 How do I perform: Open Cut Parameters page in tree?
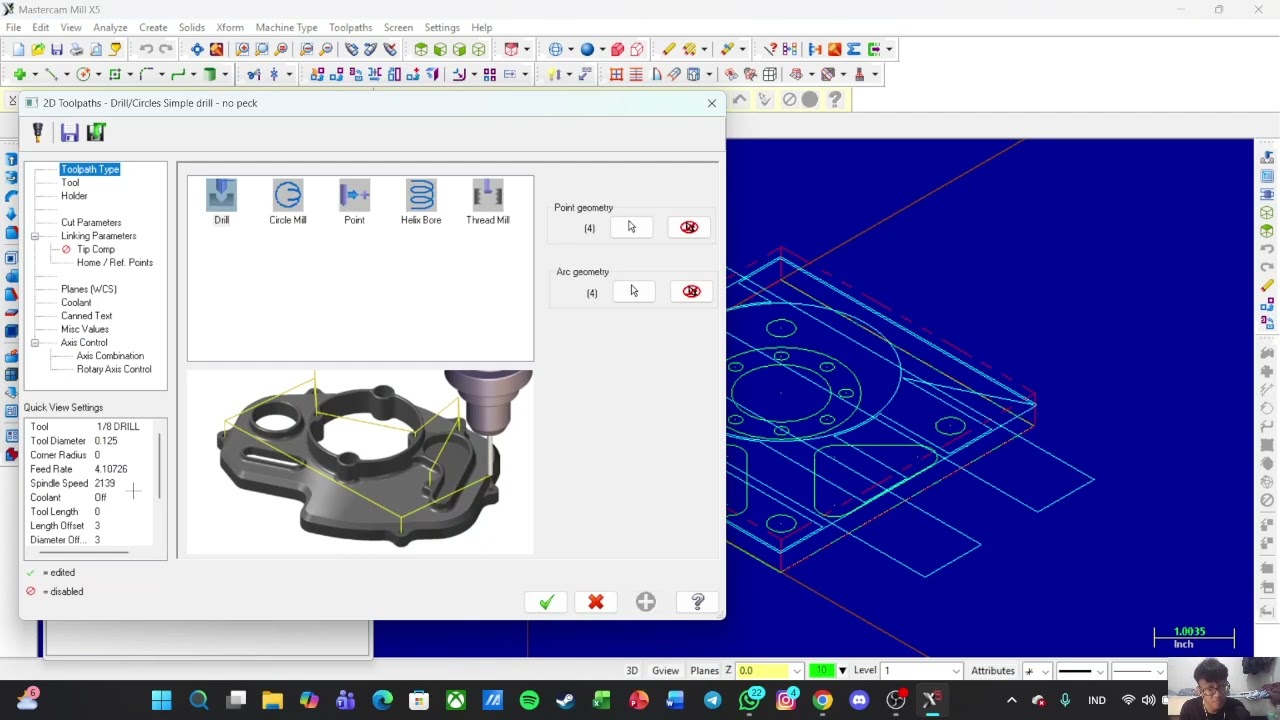pos(91,223)
